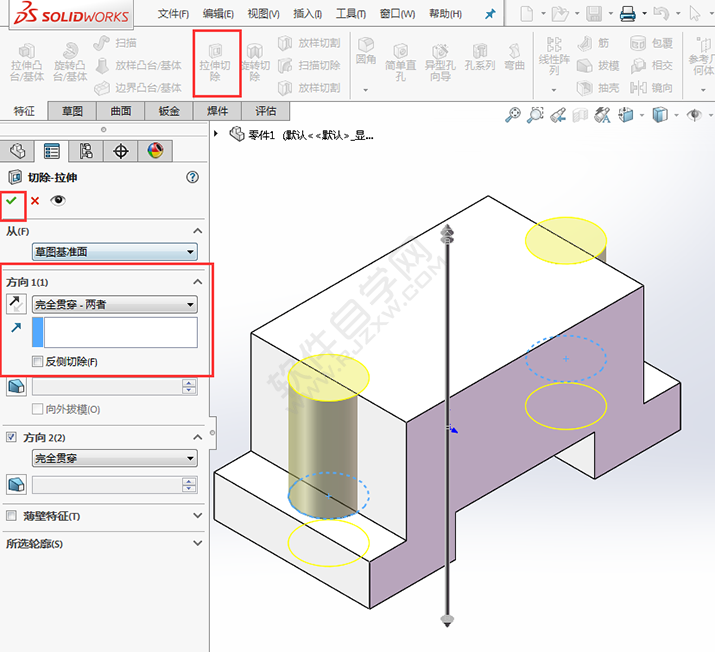Viewport: 715px width, 652px height.
Task: Open the Insert (插入) menu
Action: 307,14
